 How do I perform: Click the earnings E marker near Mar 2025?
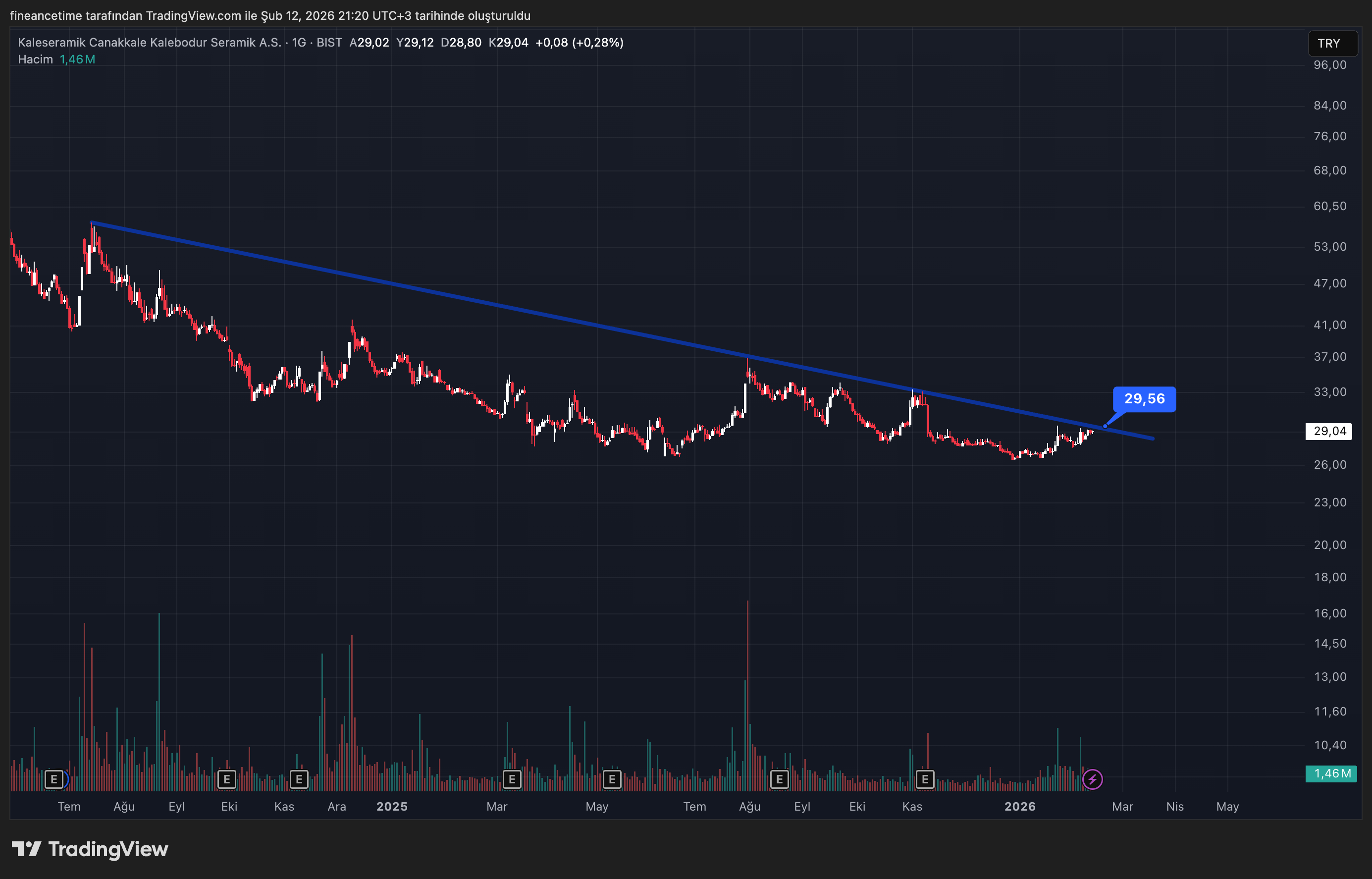(512, 779)
